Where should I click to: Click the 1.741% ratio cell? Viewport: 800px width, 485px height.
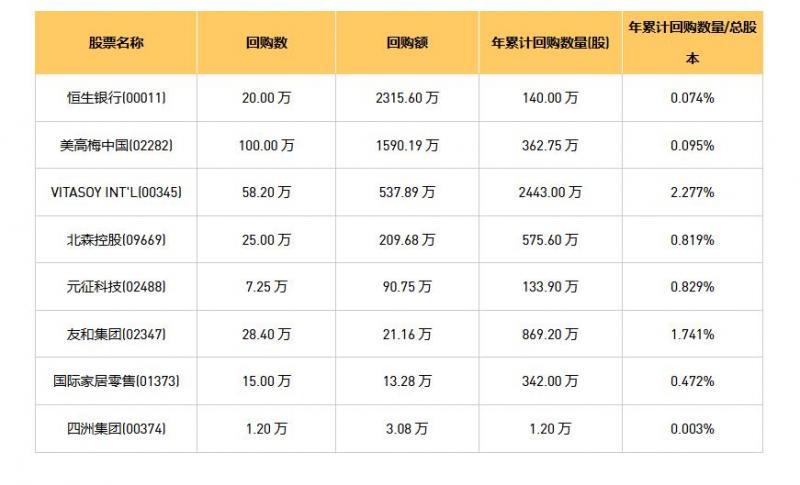pyautogui.click(x=692, y=334)
